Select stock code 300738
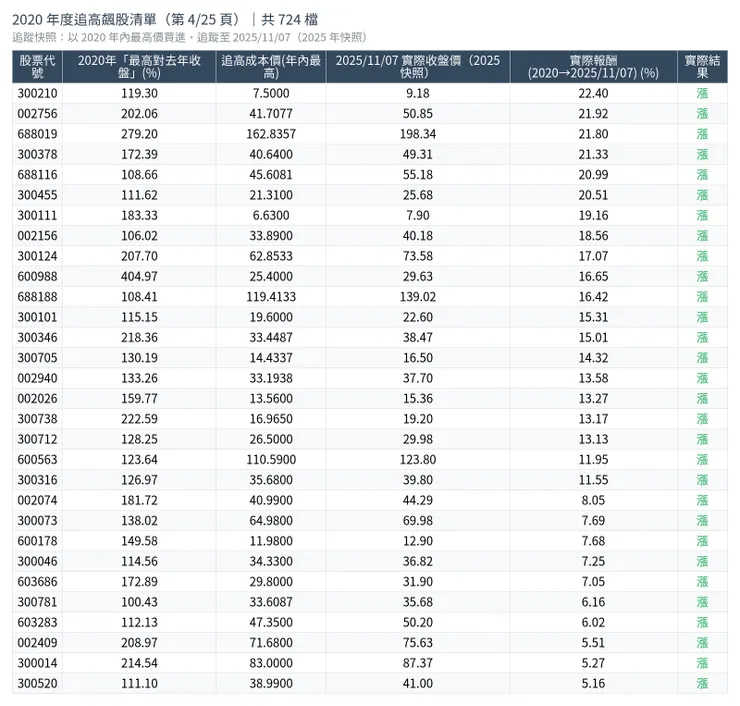The width and height of the screenshot is (740, 706). pyautogui.click(x=37, y=419)
